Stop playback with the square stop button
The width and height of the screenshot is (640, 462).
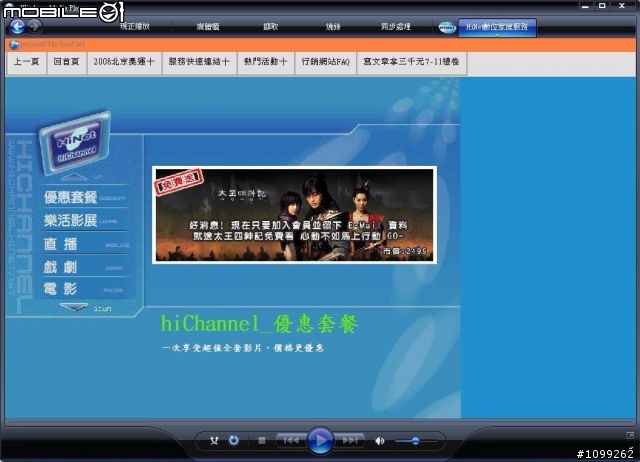coord(262,440)
